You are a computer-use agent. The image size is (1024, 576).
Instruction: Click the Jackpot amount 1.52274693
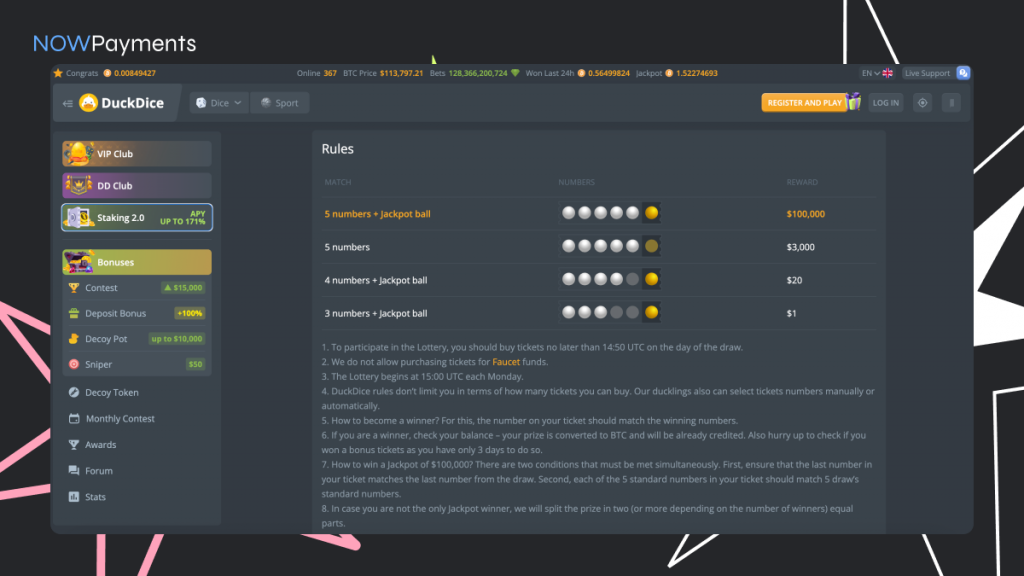(x=696, y=73)
